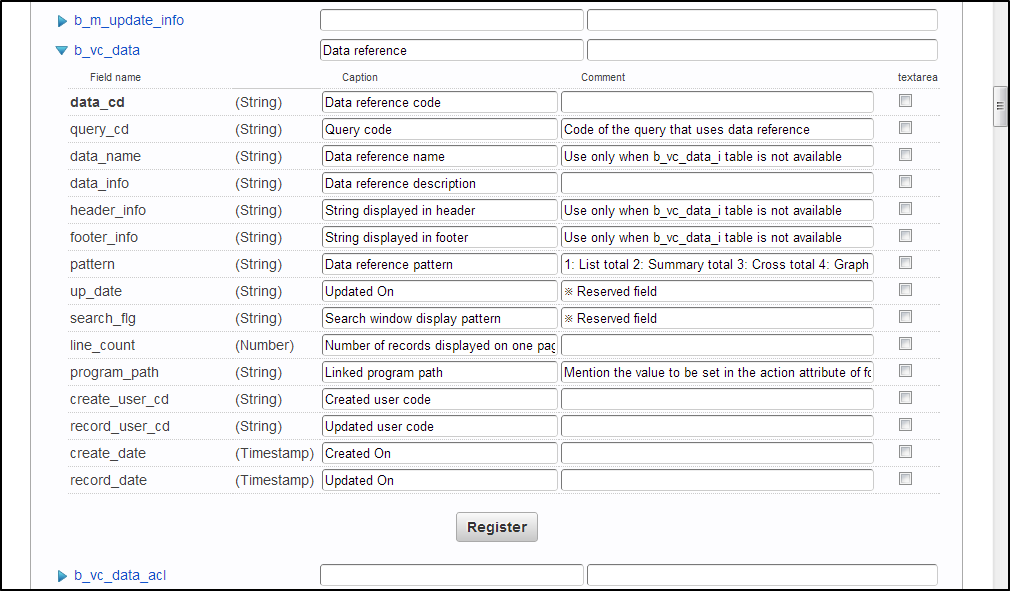Edit the line_count caption field

coord(439,345)
